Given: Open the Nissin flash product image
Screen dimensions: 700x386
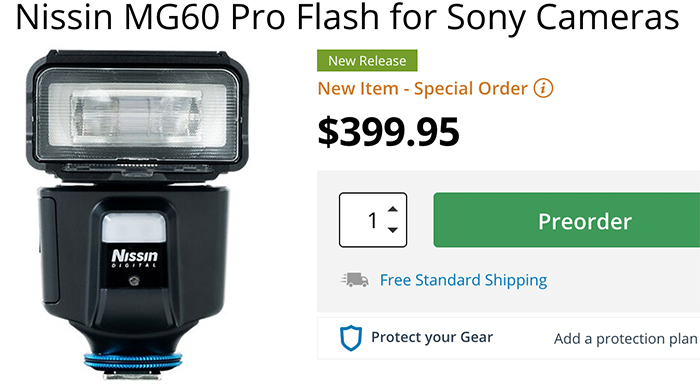Looking at the screenshot, I should pyautogui.click(x=136, y=215).
